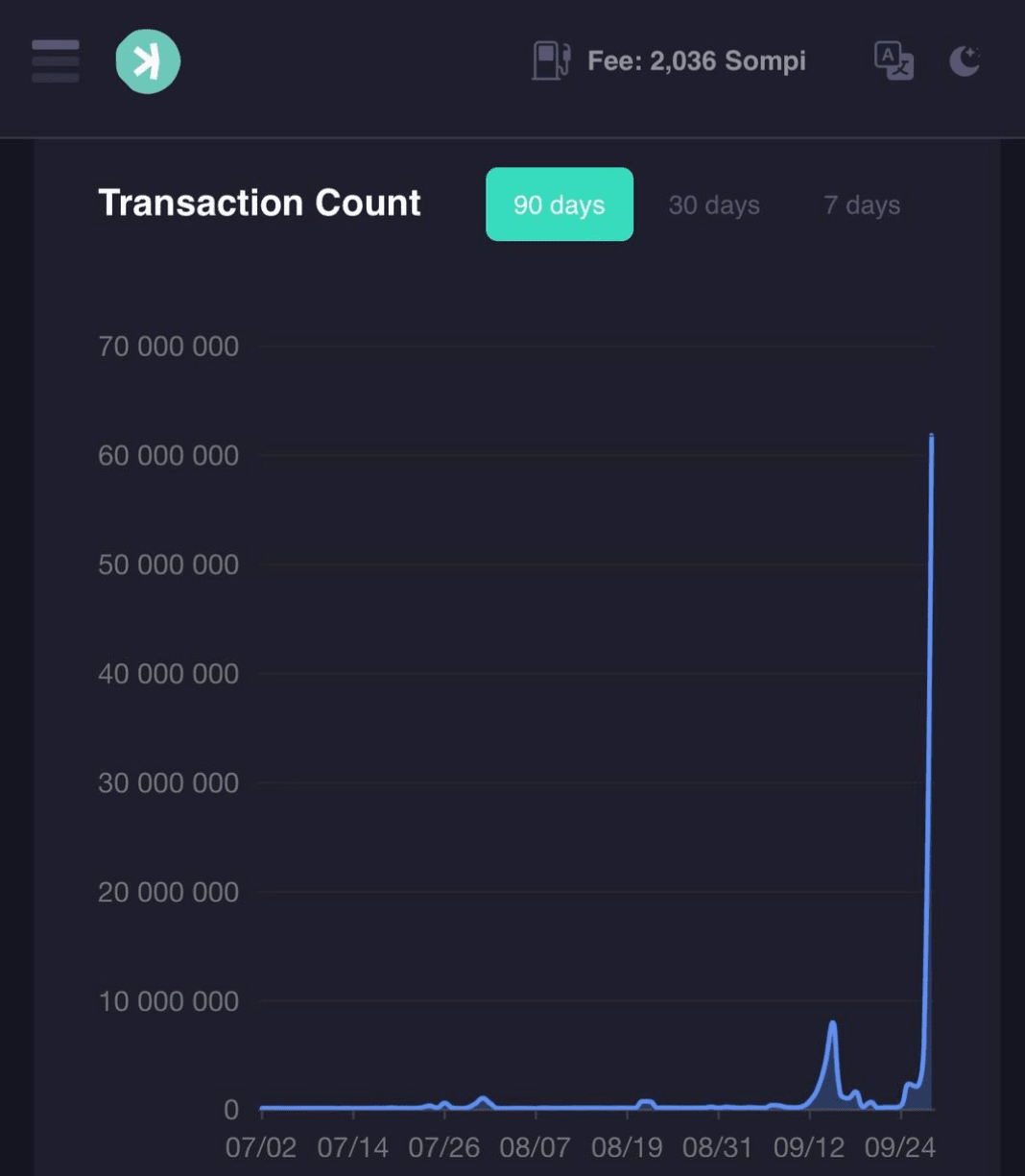Open the hamburger navigation menu
This screenshot has height=1176, width=1025.
55,61
